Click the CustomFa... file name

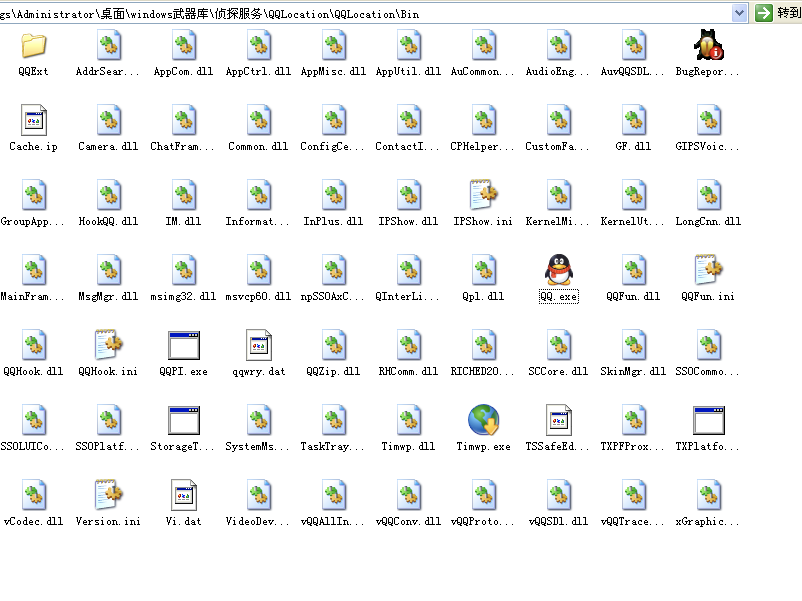pos(558,147)
